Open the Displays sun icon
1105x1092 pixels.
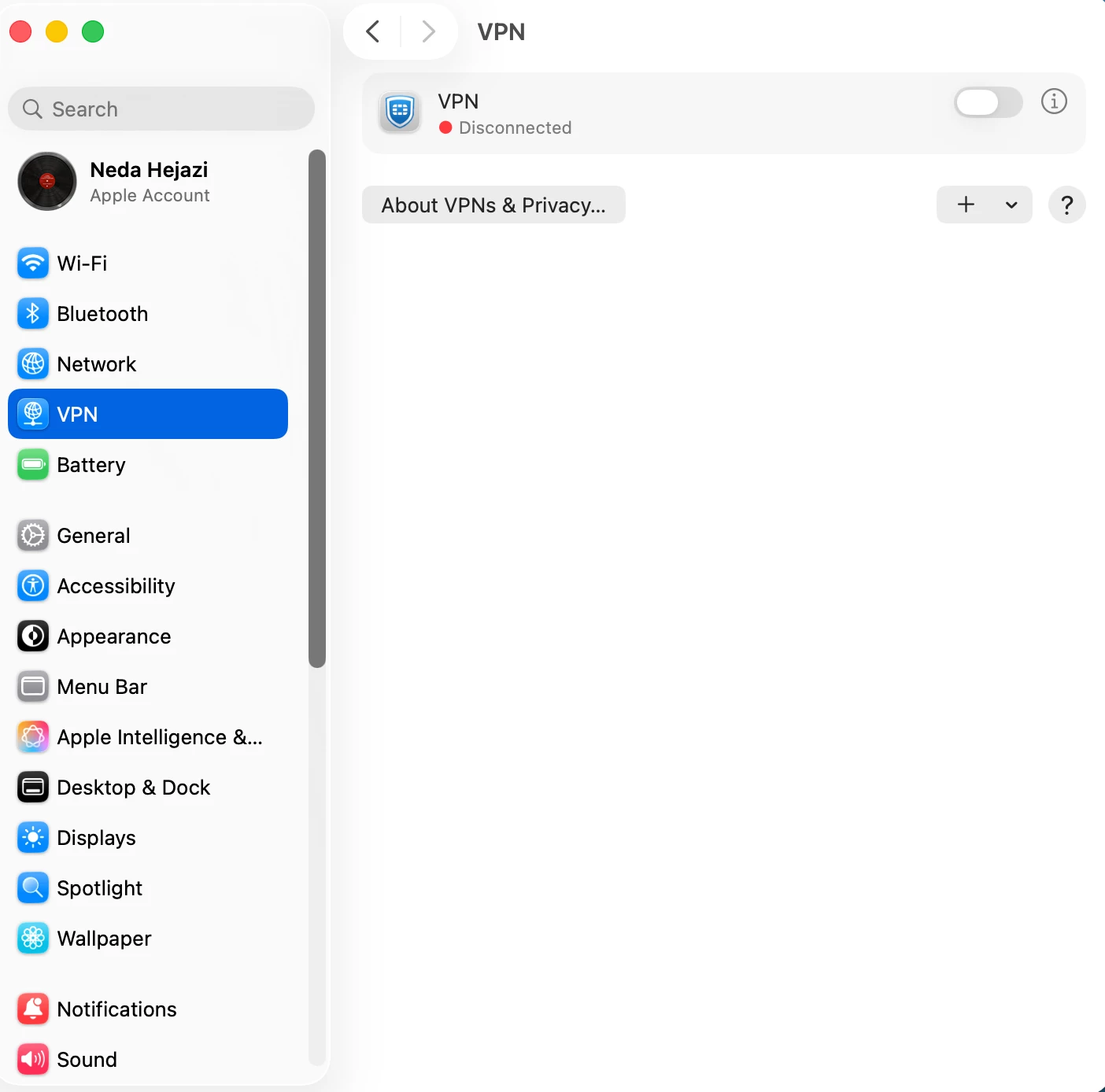(33, 838)
